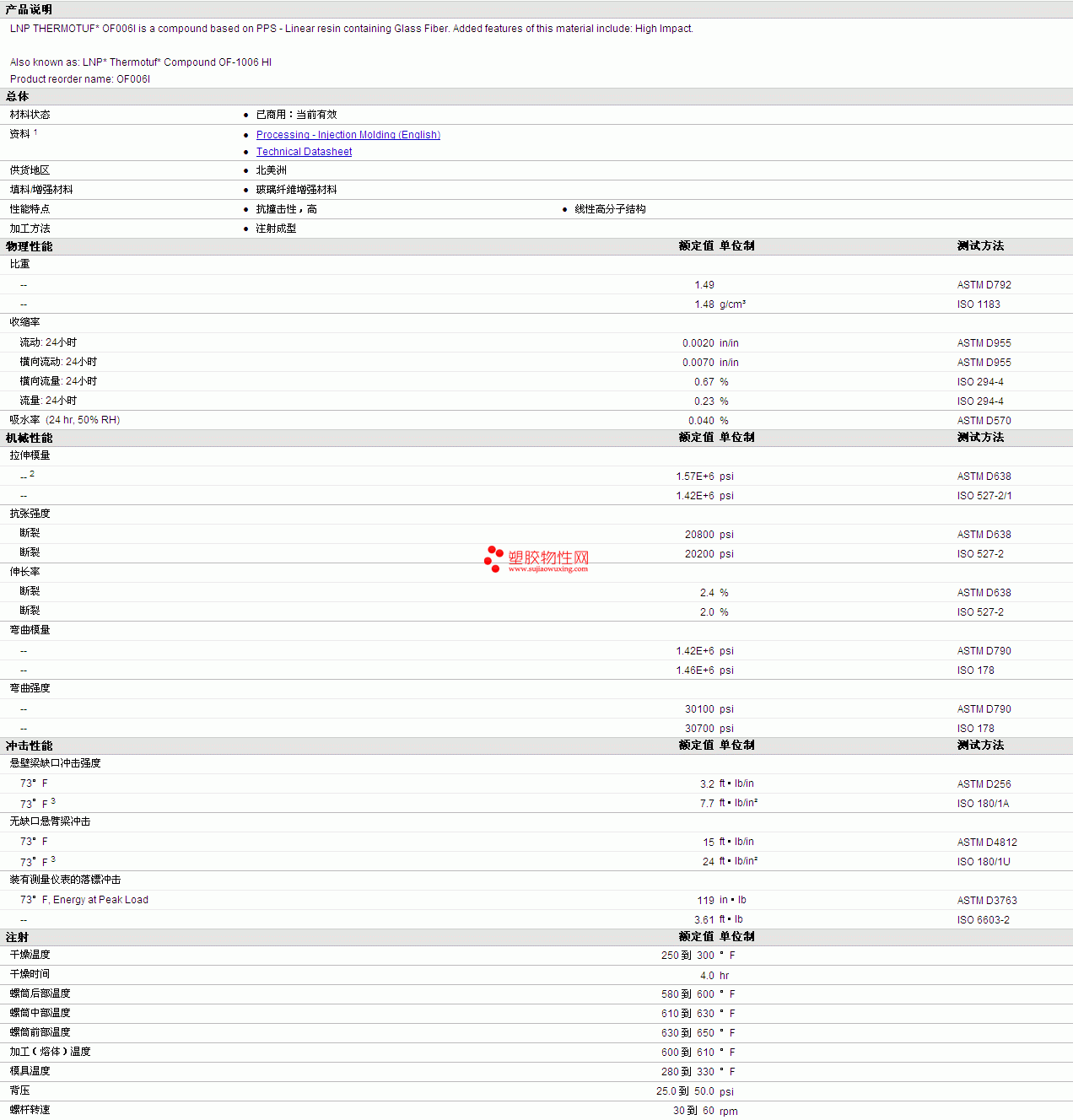Click the flexural strength value '30700'
The width and height of the screenshot is (1073, 1120).
[699, 729]
